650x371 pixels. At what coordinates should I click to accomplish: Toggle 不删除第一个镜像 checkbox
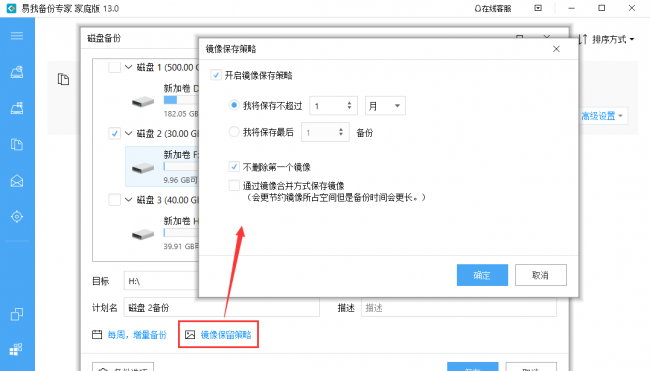tap(234, 167)
